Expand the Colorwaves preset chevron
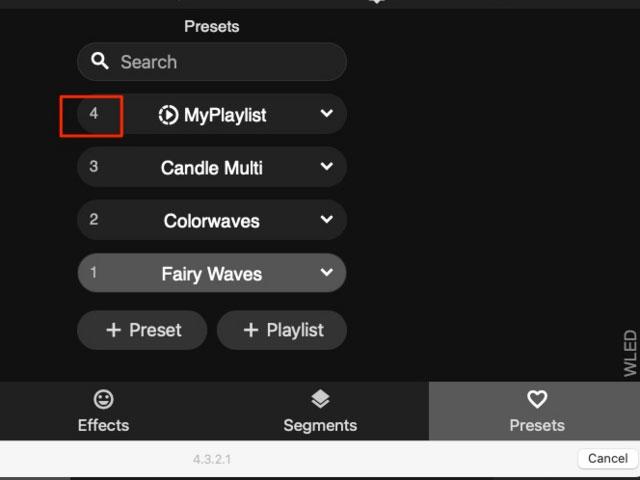The image size is (640, 480). (326, 220)
